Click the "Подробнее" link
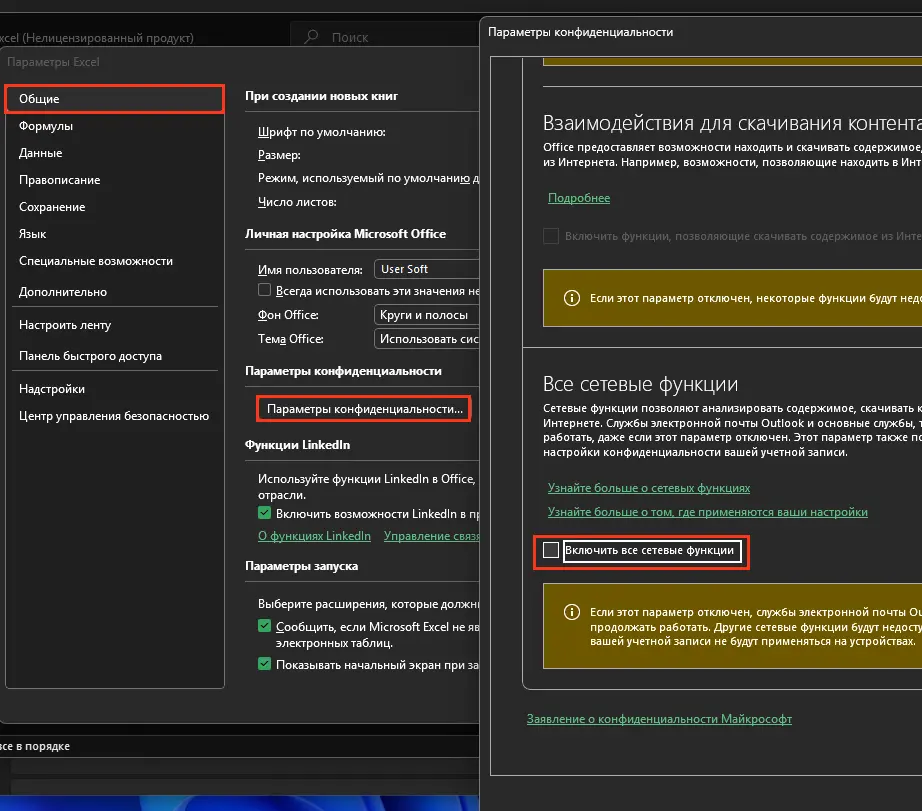The height and width of the screenshot is (811, 922). (579, 198)
